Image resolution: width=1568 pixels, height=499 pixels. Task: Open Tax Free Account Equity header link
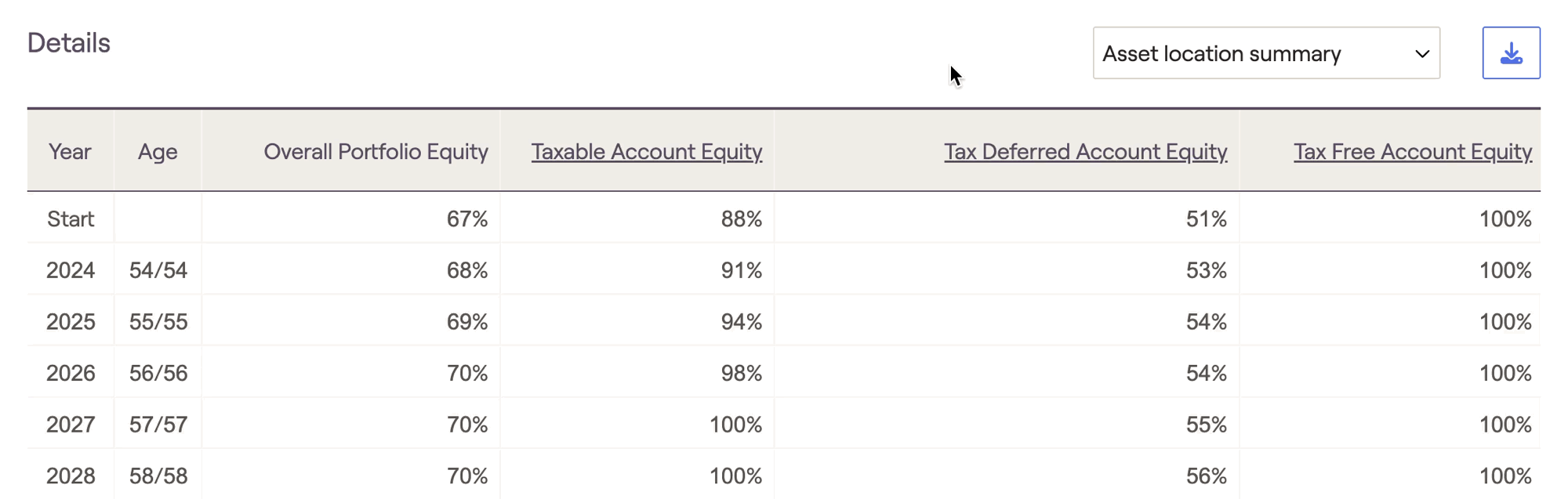coord(1412,151)
